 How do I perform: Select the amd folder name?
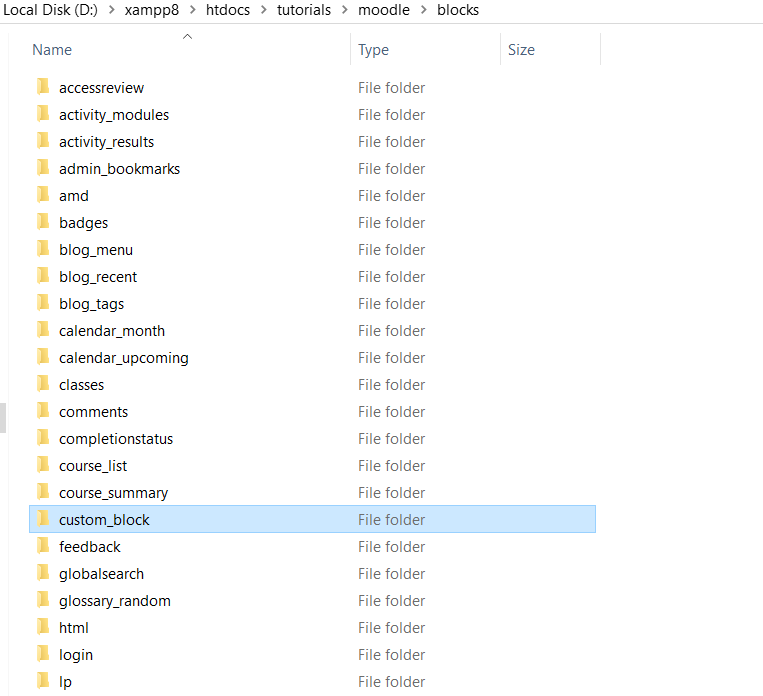tap(74, 196)
